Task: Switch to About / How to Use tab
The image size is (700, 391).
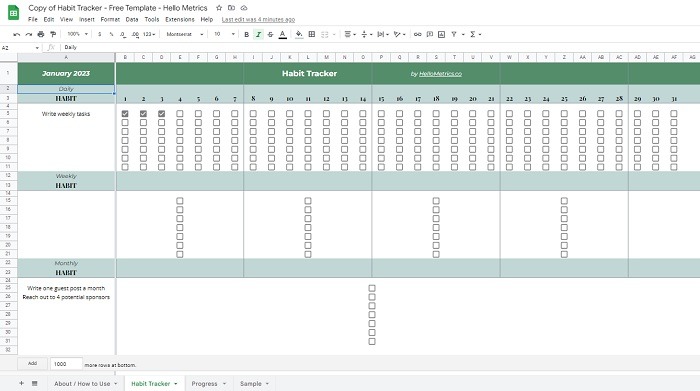Action: pos(85,383)
